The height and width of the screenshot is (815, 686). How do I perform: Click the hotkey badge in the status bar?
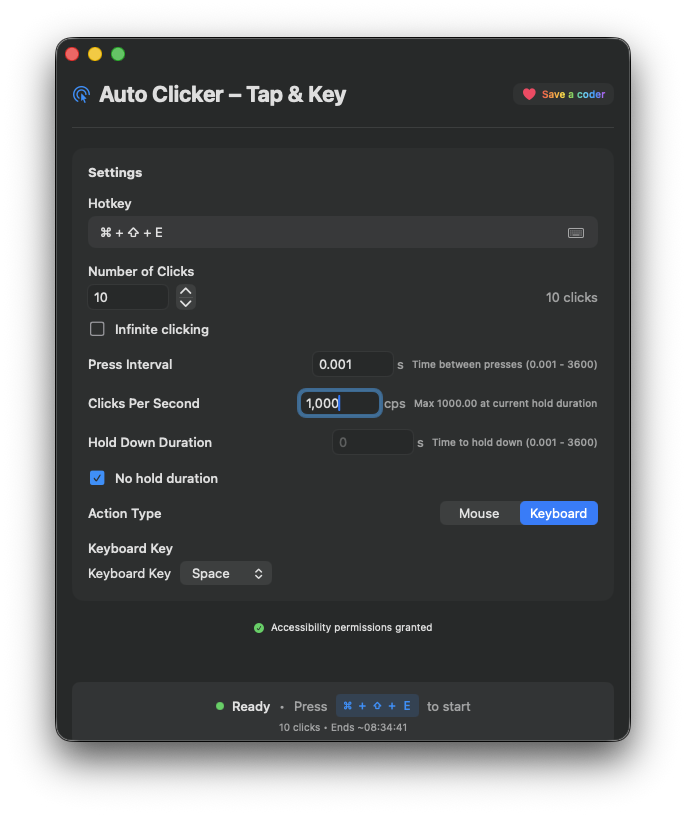[x=376, y=705]
